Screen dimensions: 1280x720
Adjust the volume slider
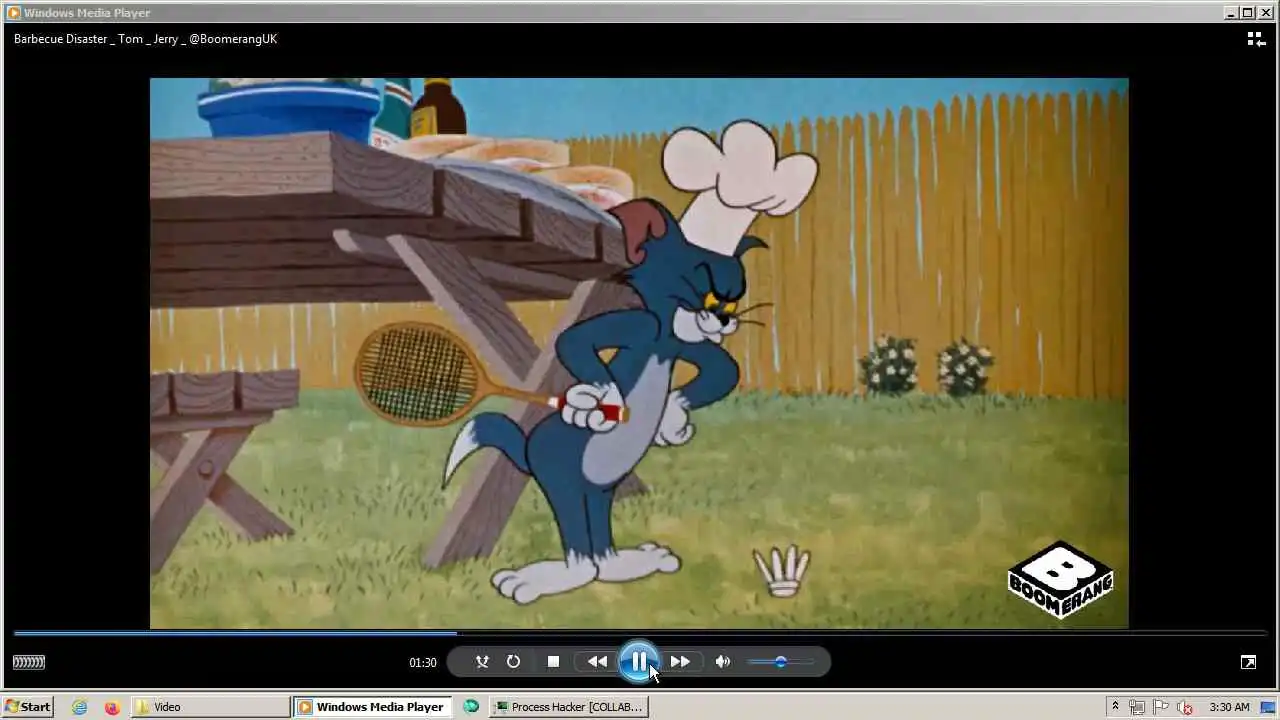point(780,662)
